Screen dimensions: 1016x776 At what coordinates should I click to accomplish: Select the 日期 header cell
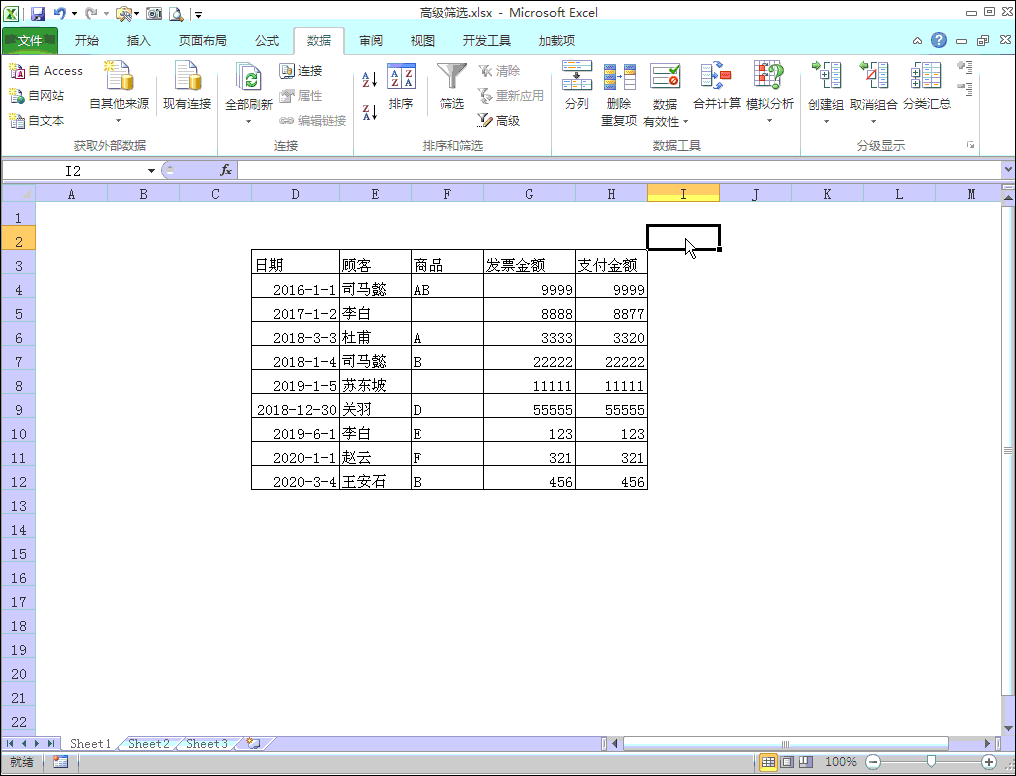tap(295, 264)
